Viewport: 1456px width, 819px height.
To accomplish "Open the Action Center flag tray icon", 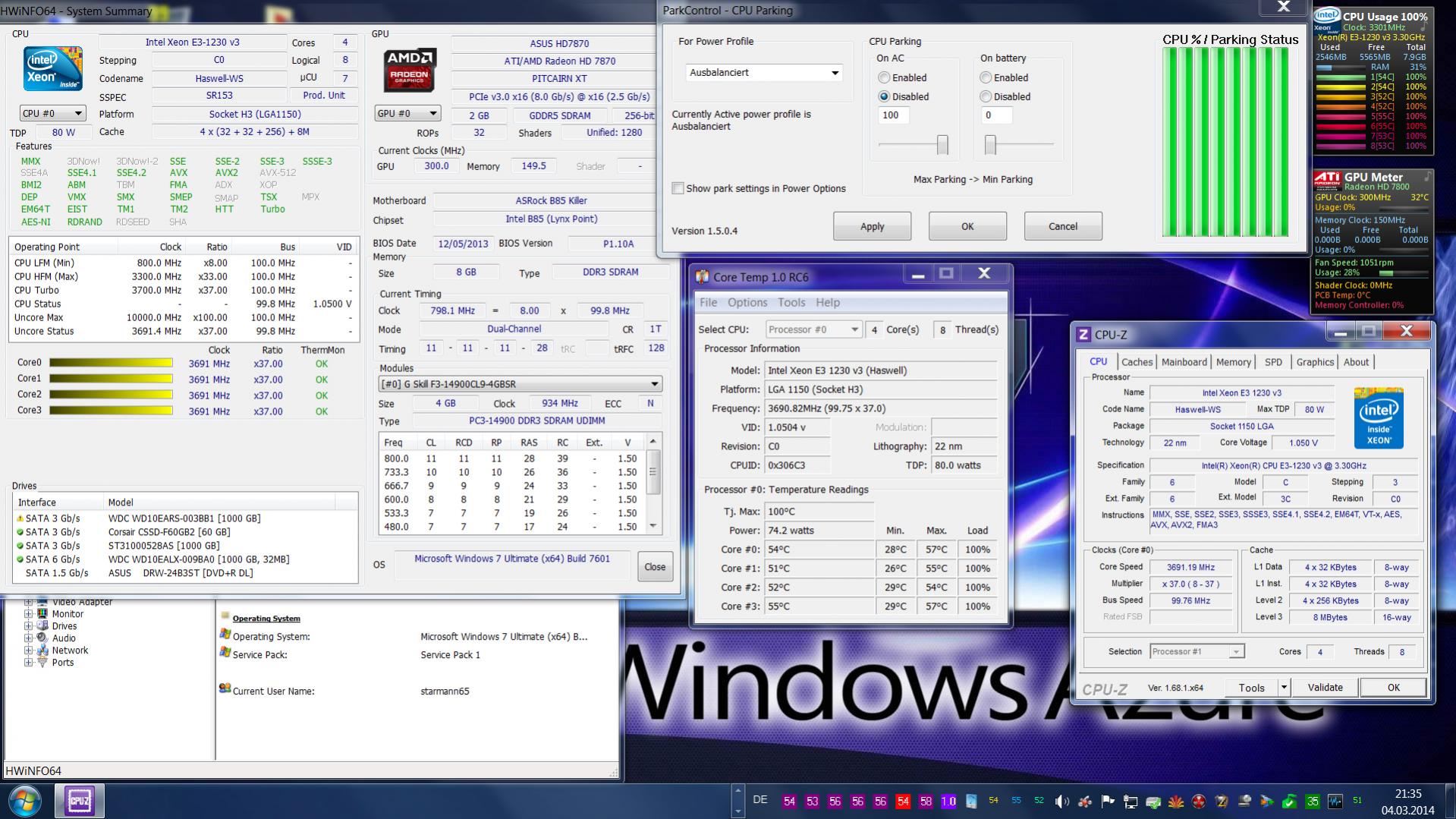I will tap(1108, 802).
